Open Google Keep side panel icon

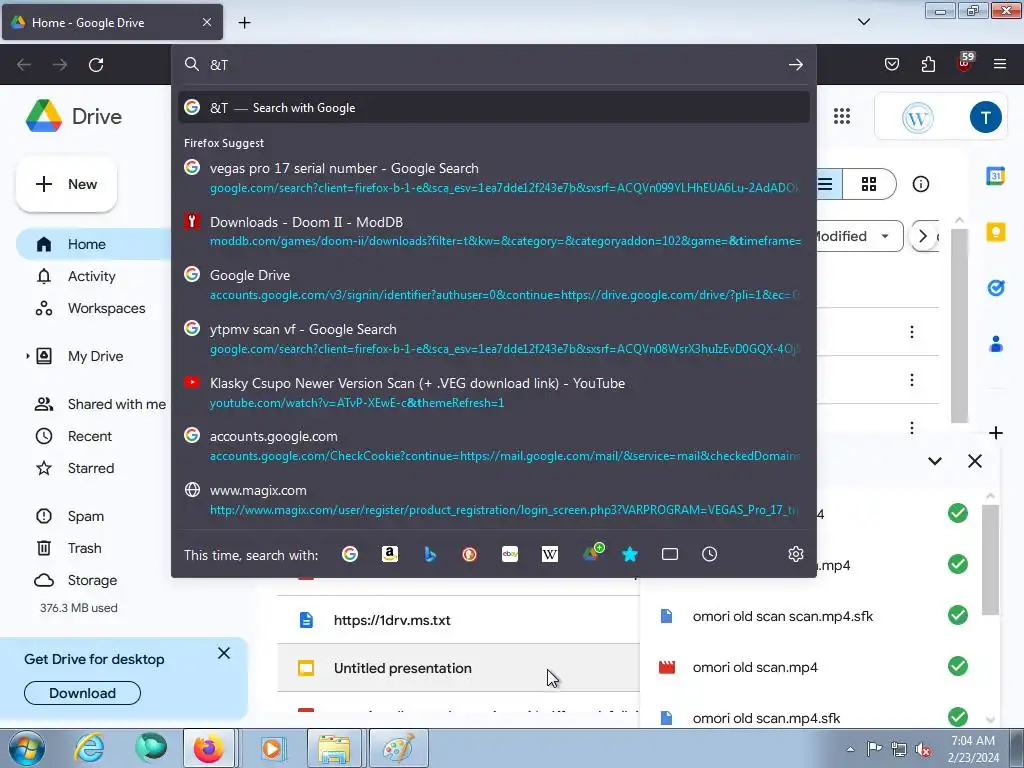[x=995, y=232]
